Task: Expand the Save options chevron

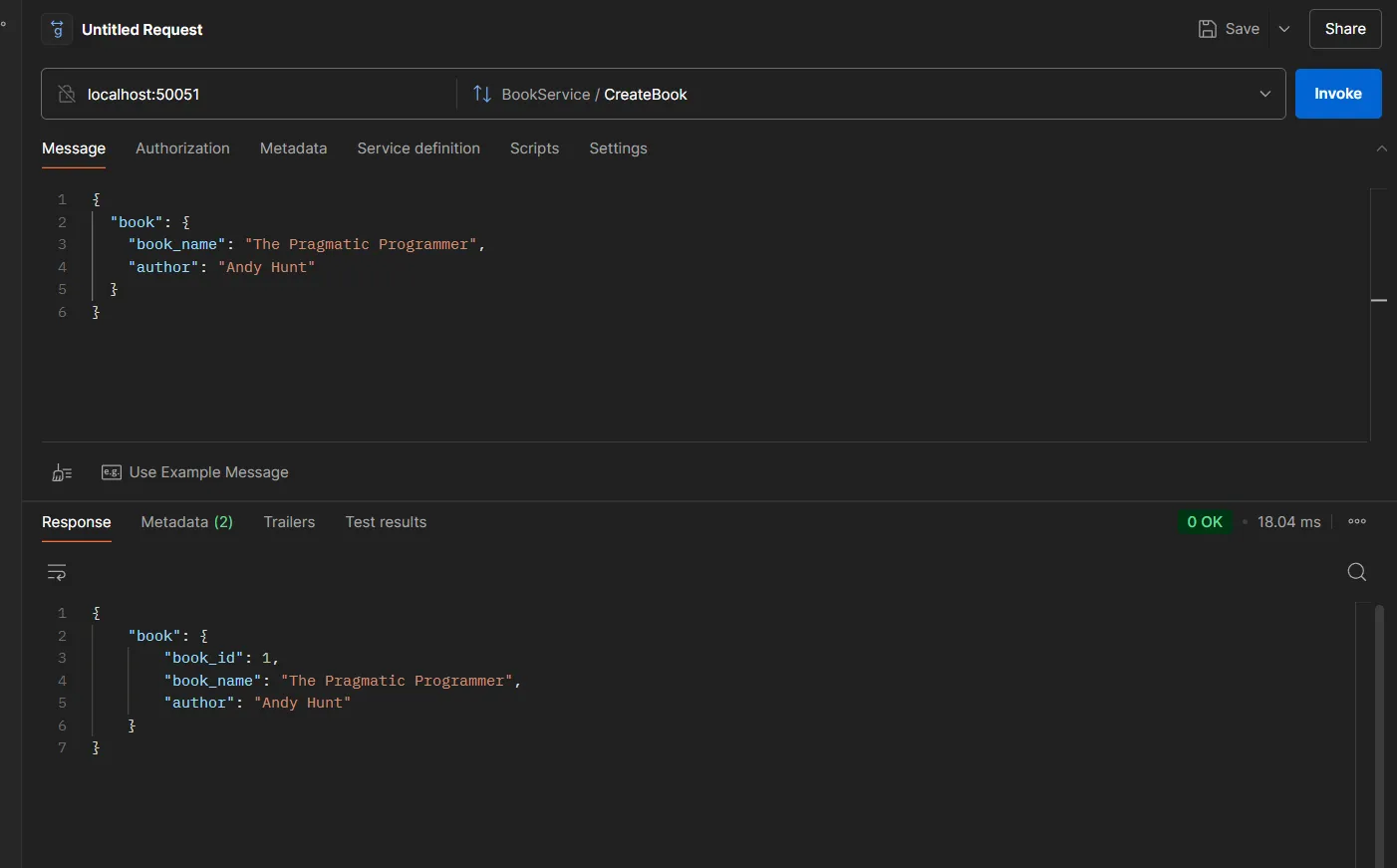Action: [1284, 28]
